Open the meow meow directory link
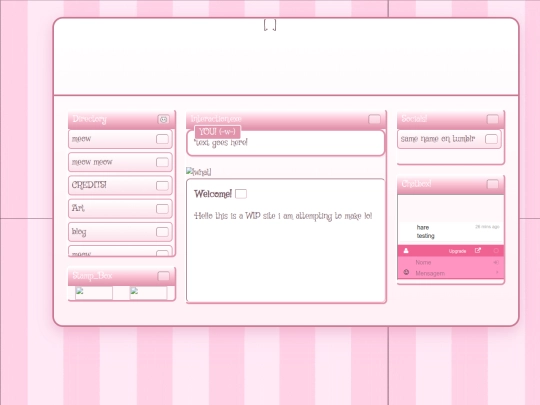Image resolution: width=540 pixels, height=405 pixels. (x=120, y=162)
